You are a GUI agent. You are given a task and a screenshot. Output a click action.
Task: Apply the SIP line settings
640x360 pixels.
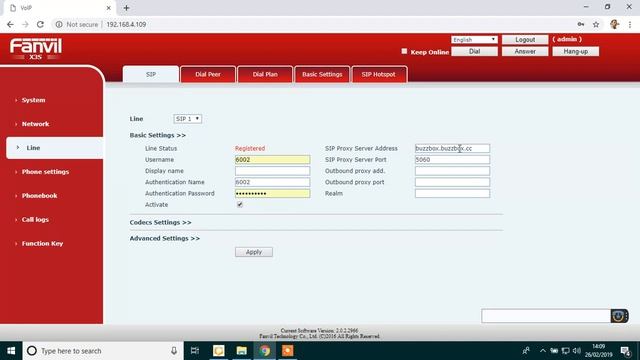254,252
